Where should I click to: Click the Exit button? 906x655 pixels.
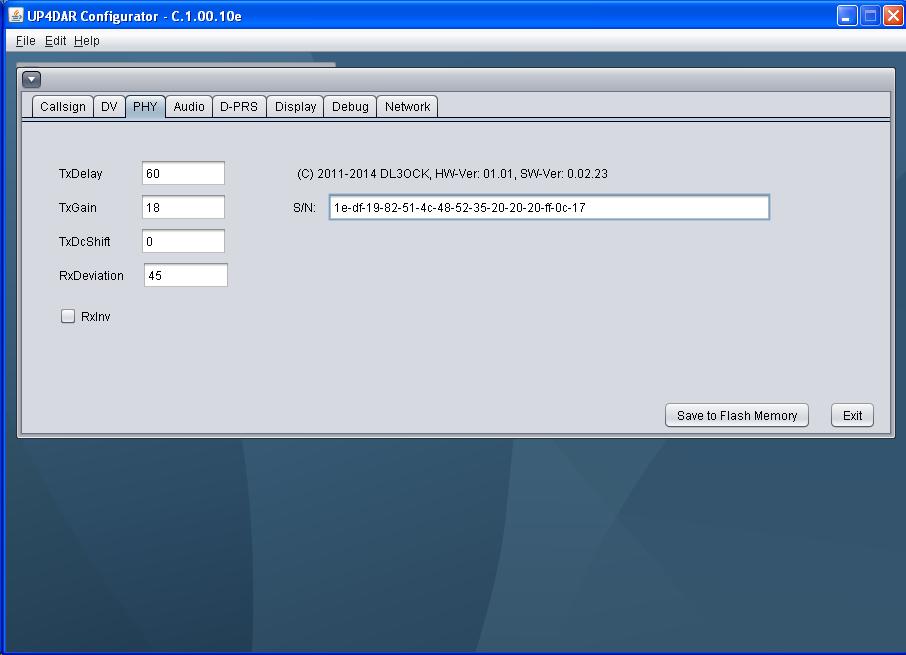(852, 415)
